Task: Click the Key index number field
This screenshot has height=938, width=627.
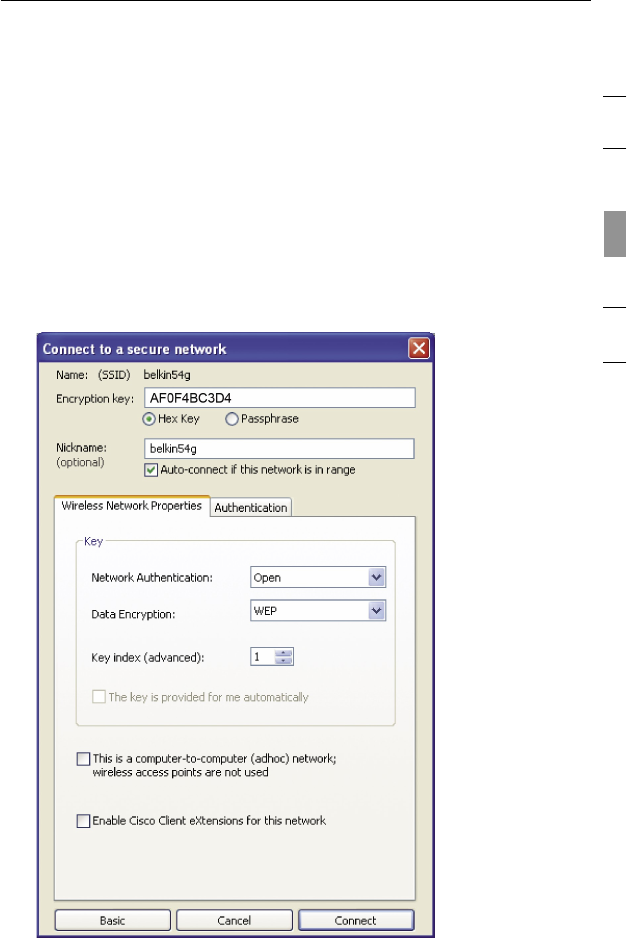Action: [263, 657]
